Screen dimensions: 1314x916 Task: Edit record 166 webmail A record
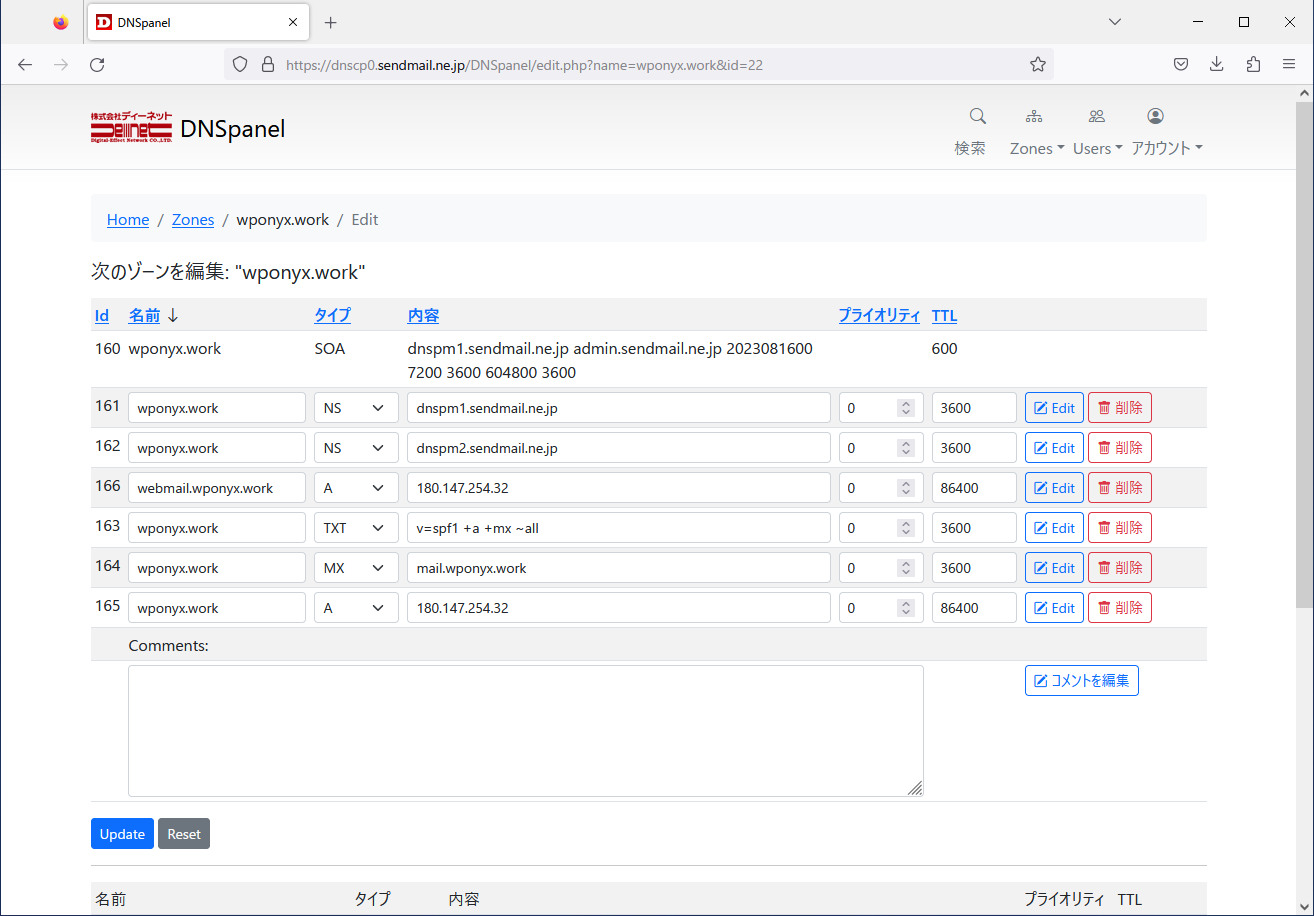1054,488
